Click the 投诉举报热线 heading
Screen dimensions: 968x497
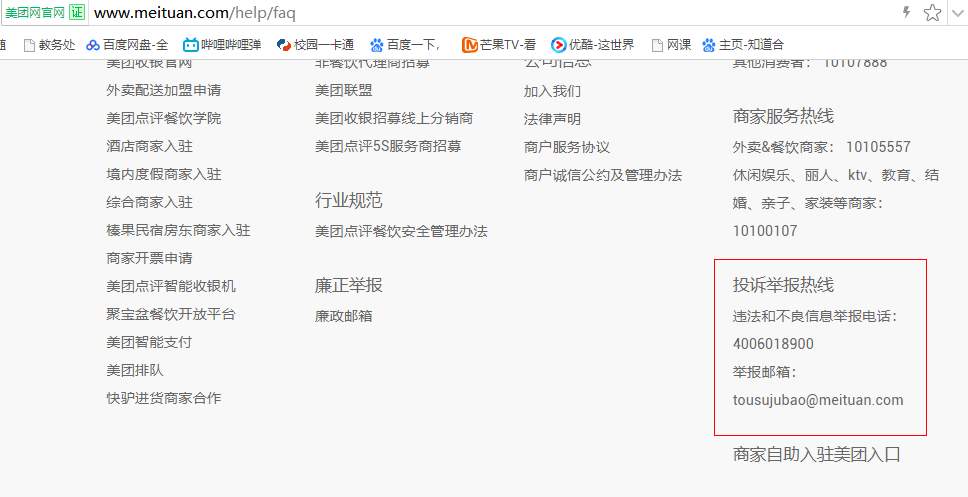point(783,285)
